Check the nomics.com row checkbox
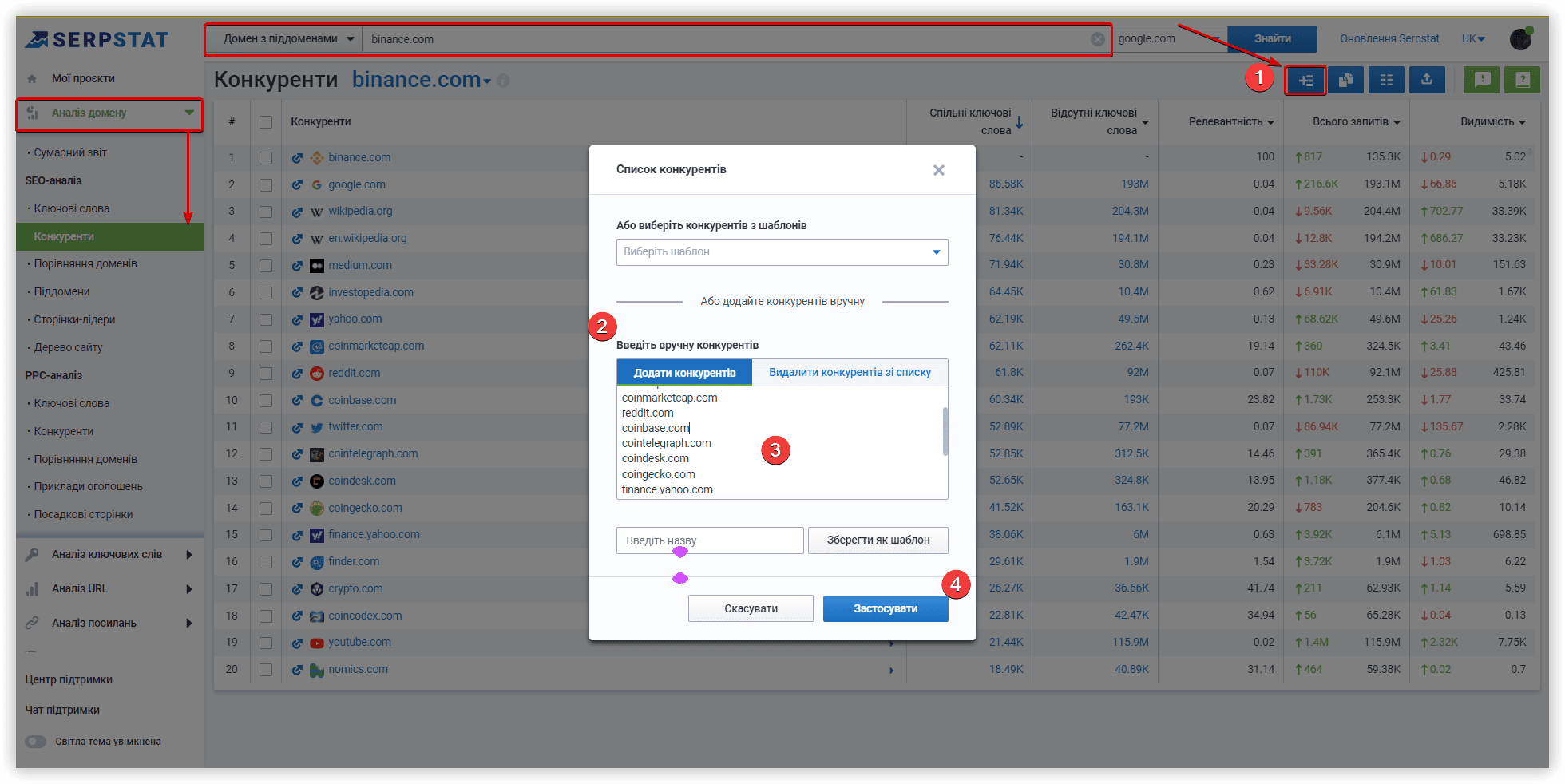This screenshot has width=1565, height=784. click(266, 670)
